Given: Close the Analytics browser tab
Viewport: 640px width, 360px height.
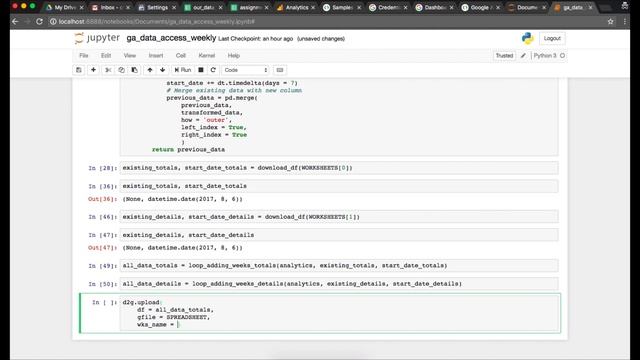Looking at the screenshot, I should pyautogui.click(x=313, y=7).
